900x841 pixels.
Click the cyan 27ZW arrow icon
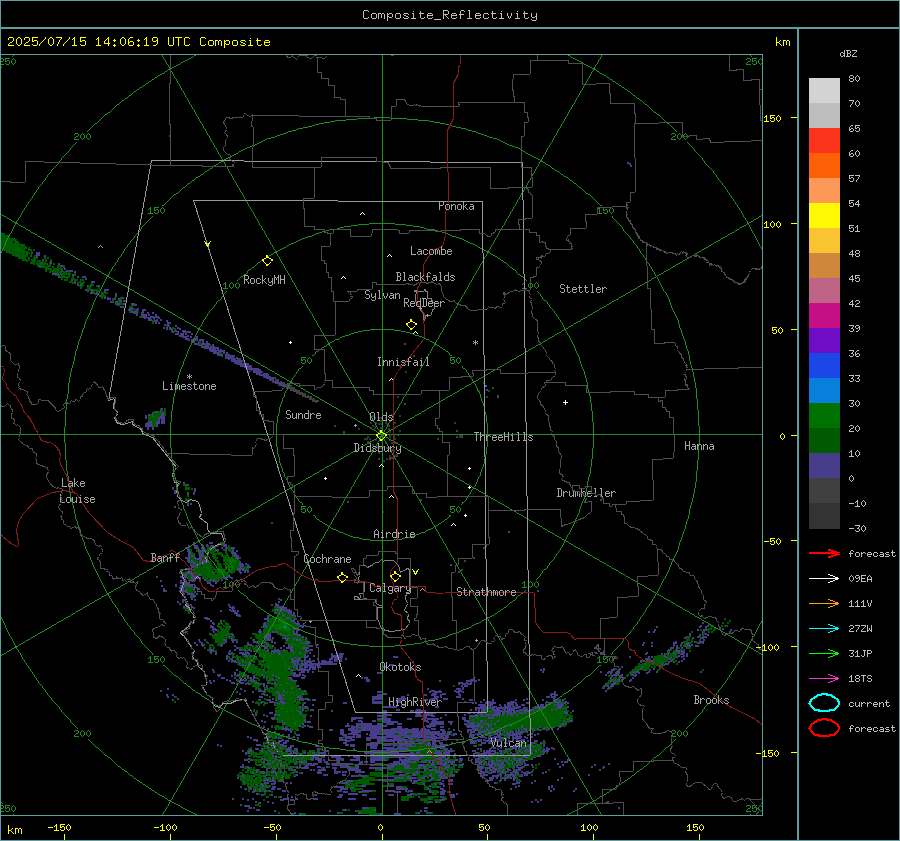824,629
